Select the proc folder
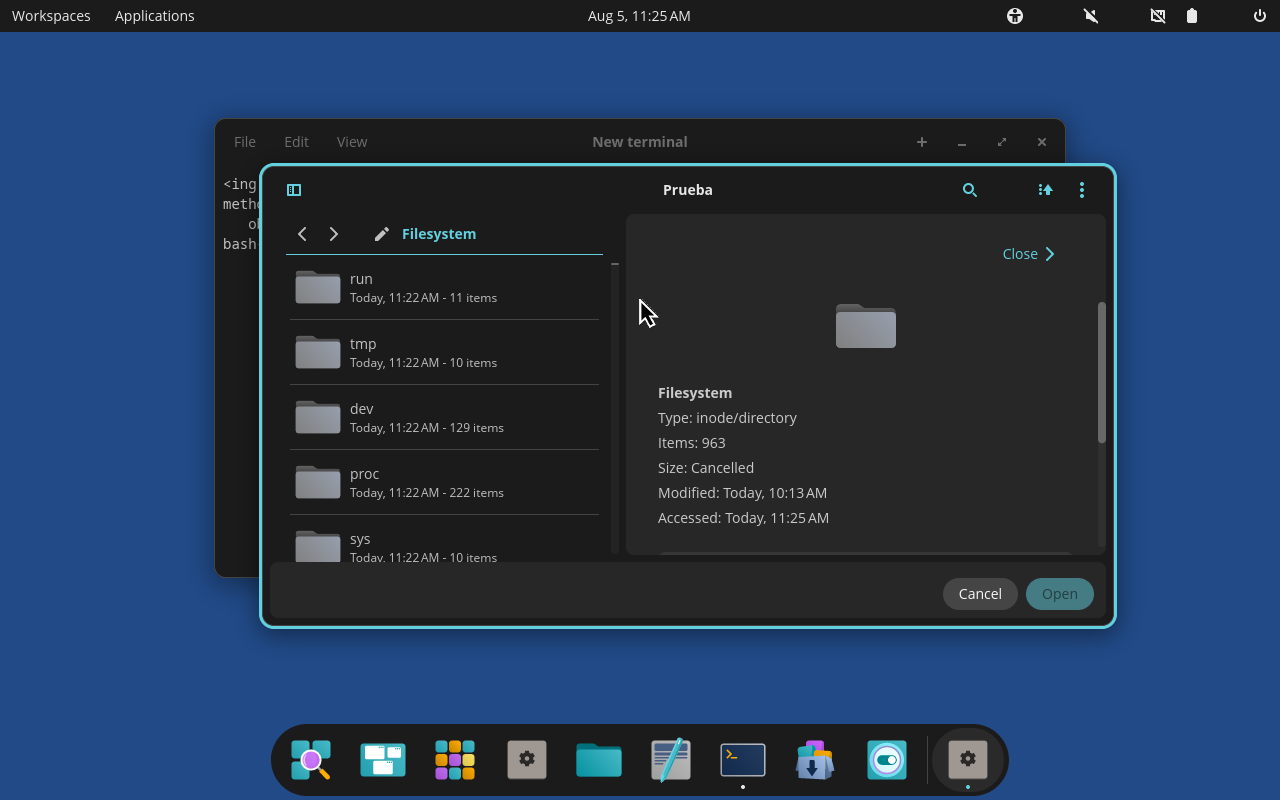 tap(444, 482)
